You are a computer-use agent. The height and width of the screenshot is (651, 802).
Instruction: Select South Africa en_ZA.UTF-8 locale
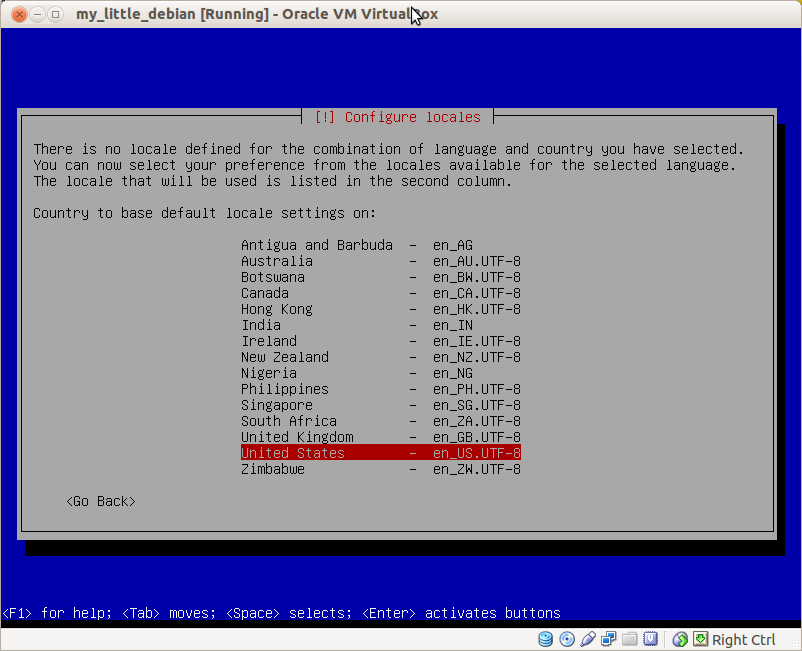coord(381,421)
